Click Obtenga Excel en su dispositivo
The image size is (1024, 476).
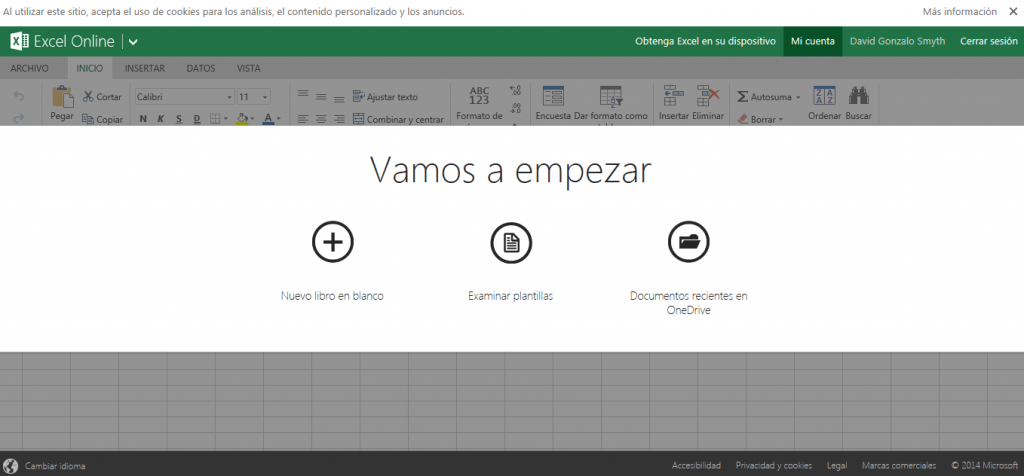(705, 41)
